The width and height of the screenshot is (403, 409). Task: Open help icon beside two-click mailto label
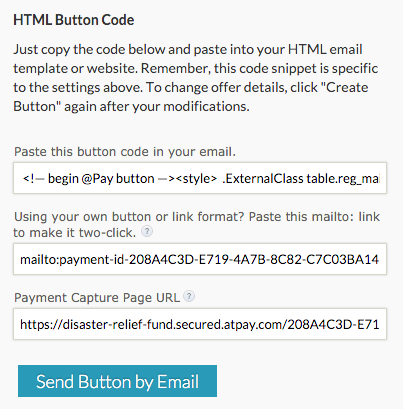coord(147,231)
